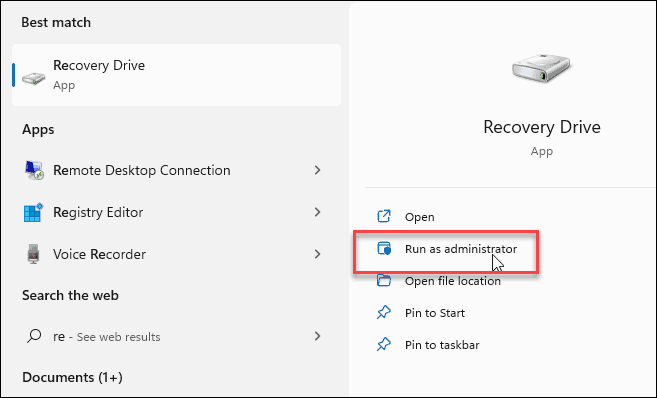Select Open in the actions list

(419, 217)
